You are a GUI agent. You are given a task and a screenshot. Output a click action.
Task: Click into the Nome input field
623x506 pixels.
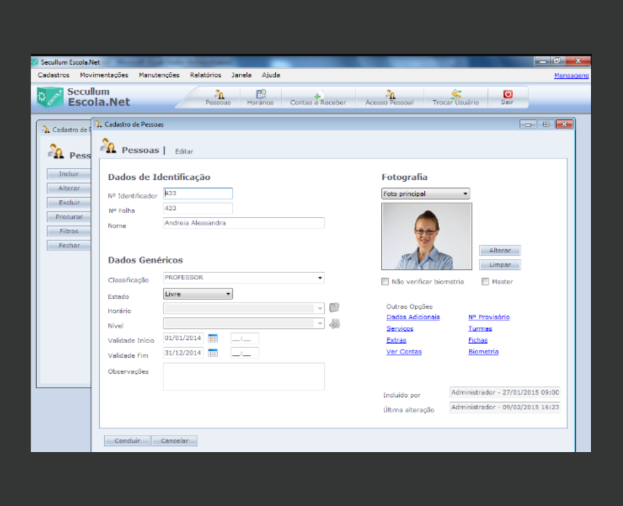coord(244,223)
